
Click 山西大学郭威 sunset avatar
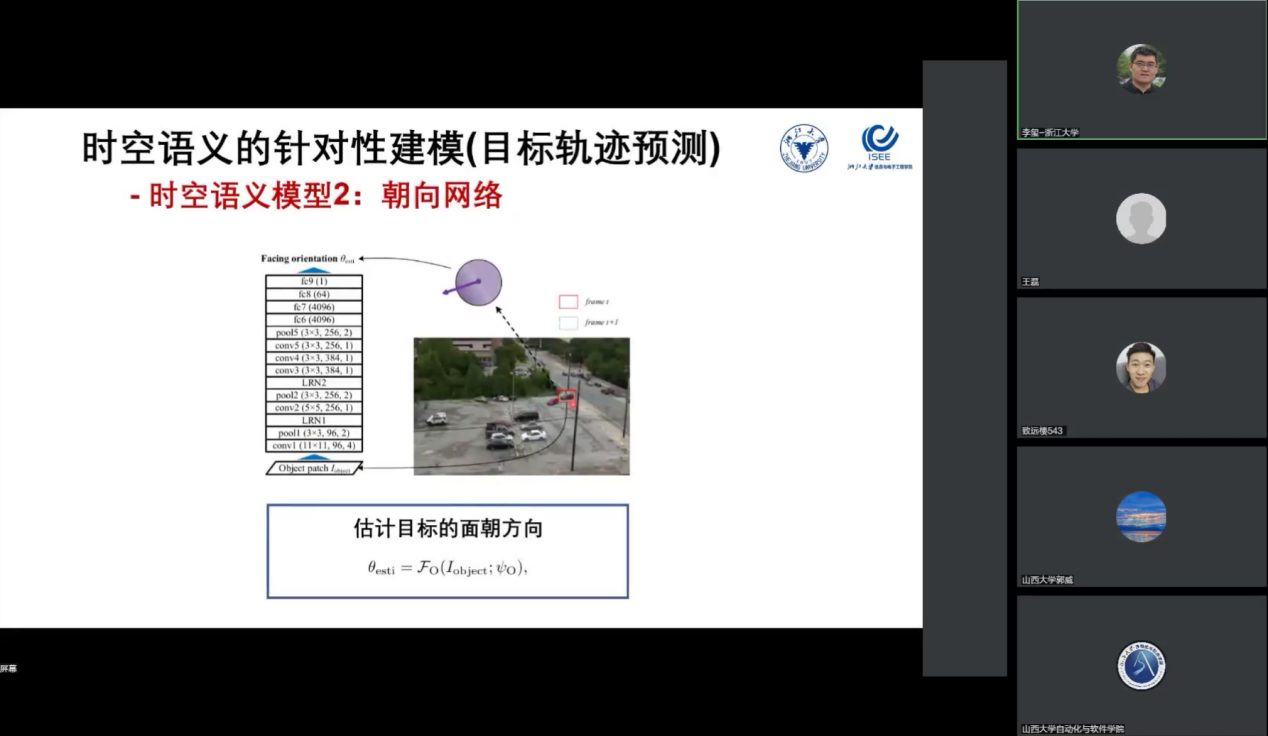pos(1141,516)
